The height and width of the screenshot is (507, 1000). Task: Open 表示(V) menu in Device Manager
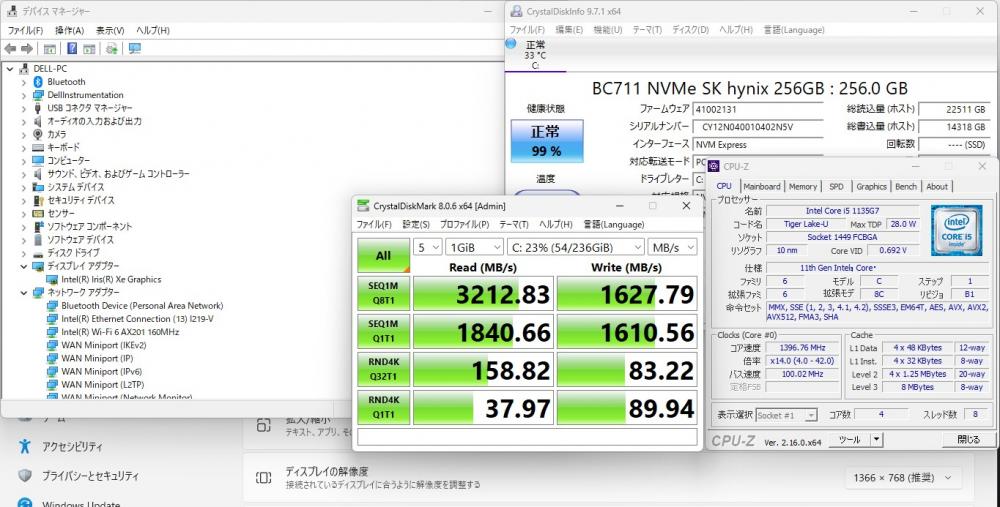click(110, 30)
